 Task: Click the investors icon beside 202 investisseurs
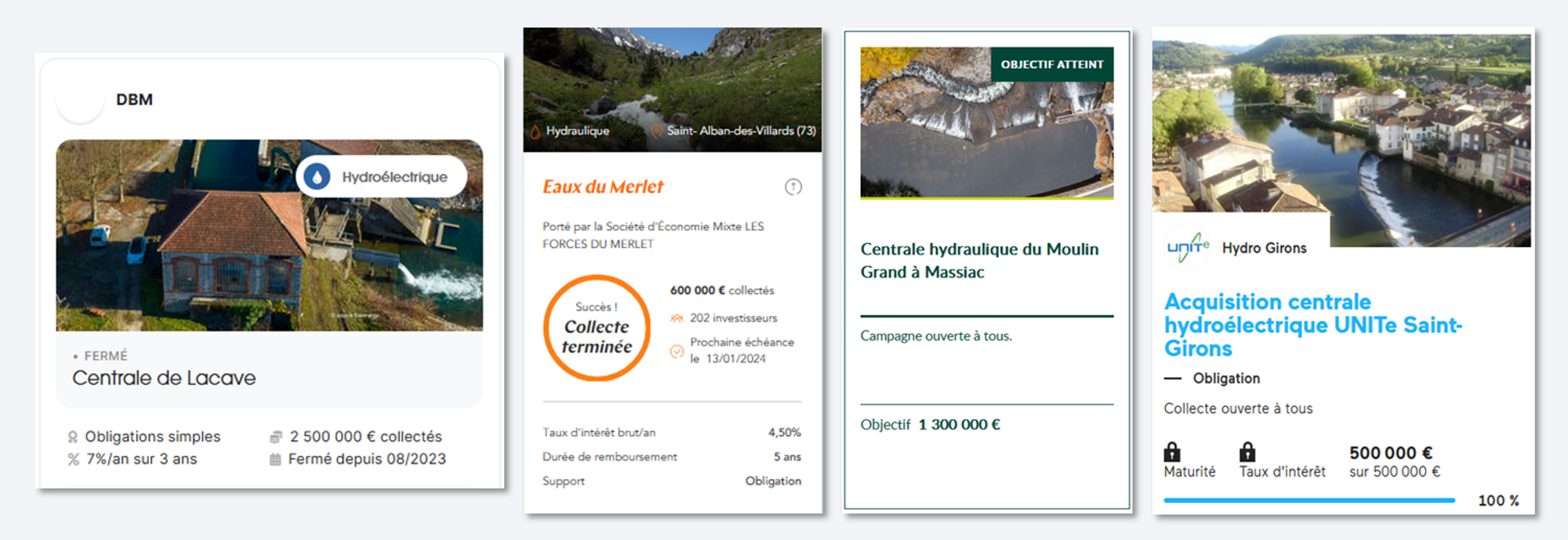(x=677, y=318)
